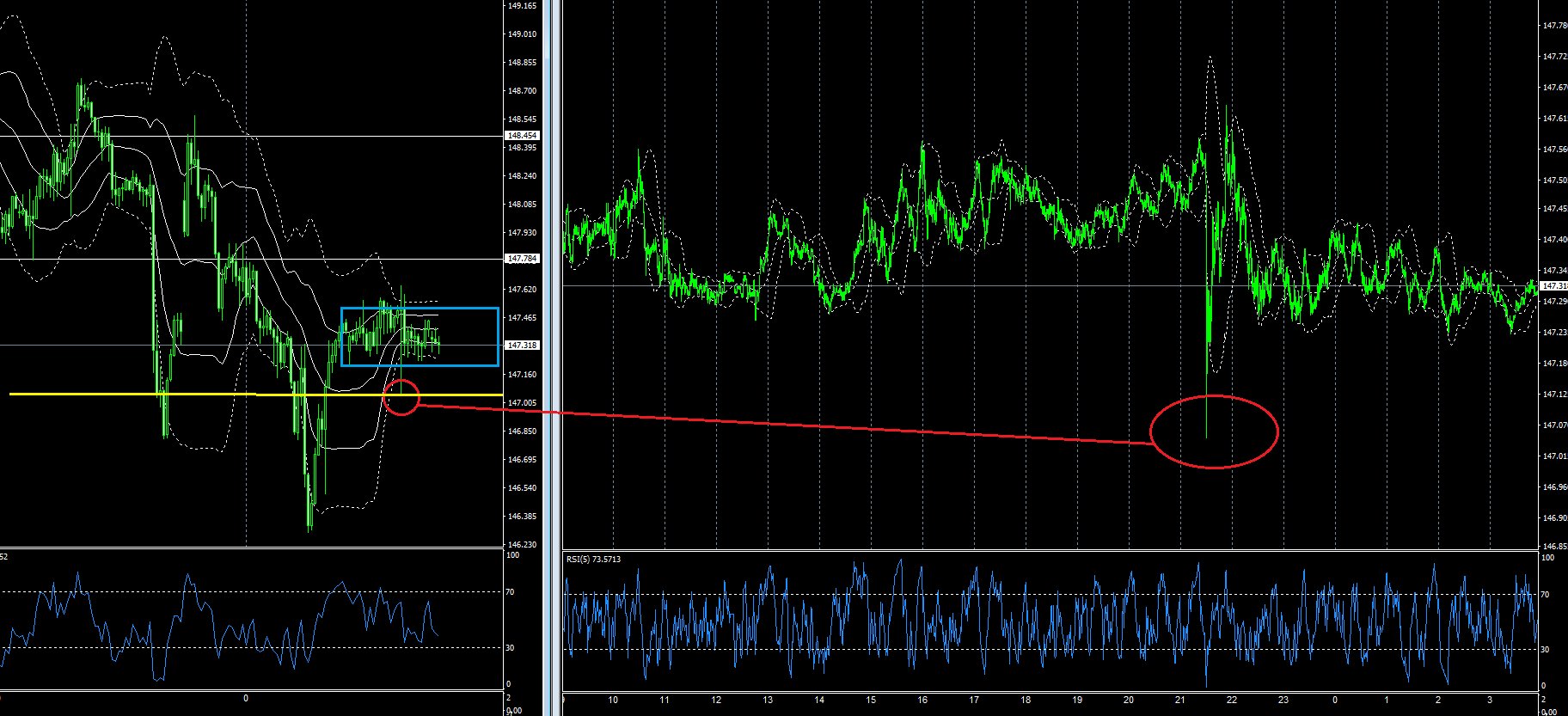Click the 147.18 value on right chart scale
Viewport: 1568px width, 716px height.
1555,364
